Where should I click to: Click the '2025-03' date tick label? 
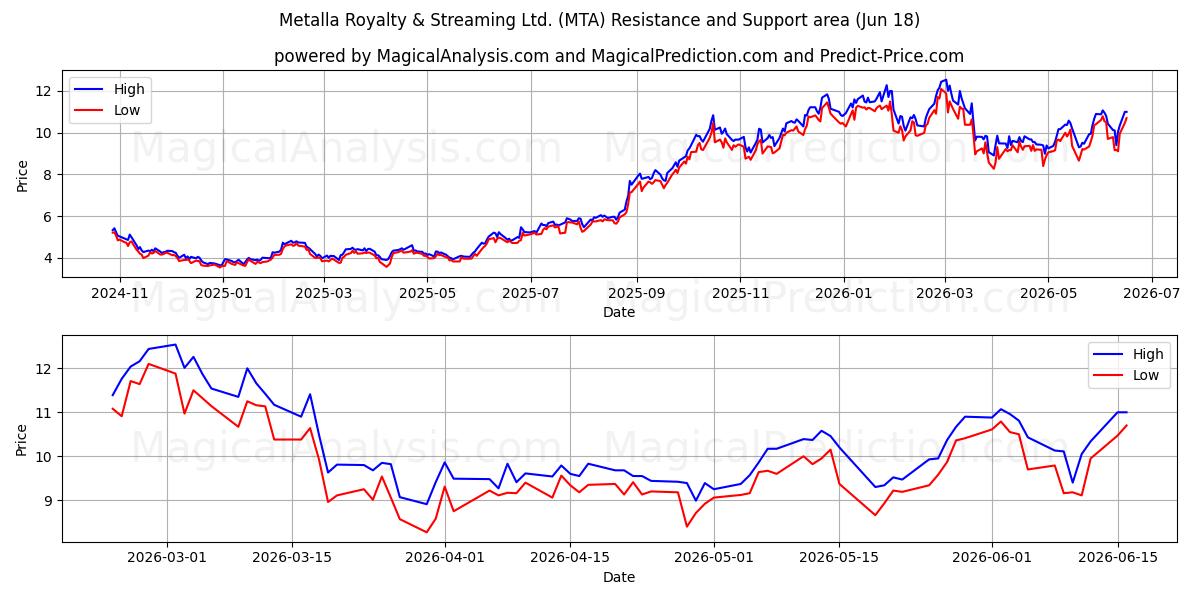point(324,293)
